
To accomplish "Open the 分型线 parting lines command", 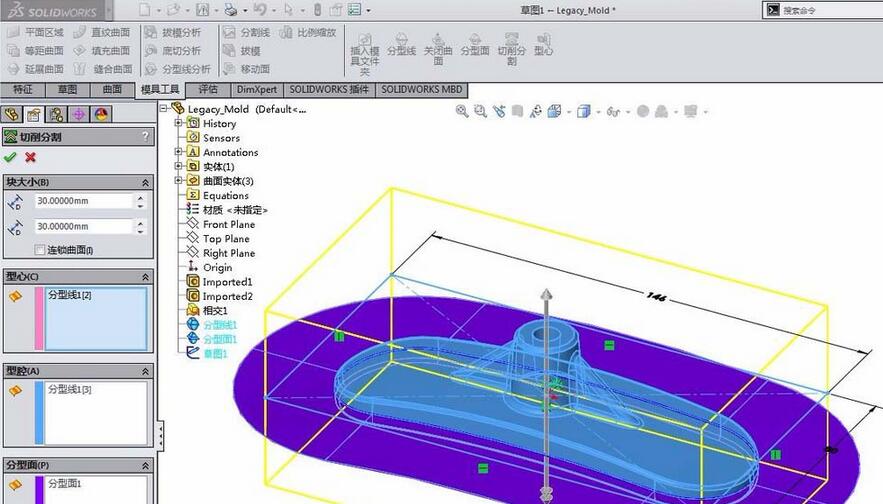I will 402,45.
